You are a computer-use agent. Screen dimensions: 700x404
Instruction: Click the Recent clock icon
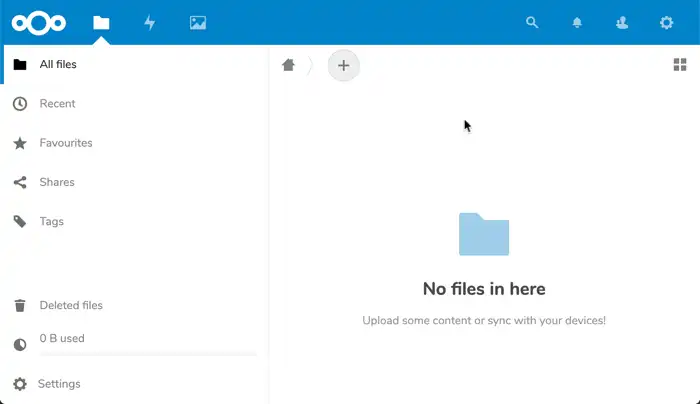click(x=20, y=104)
